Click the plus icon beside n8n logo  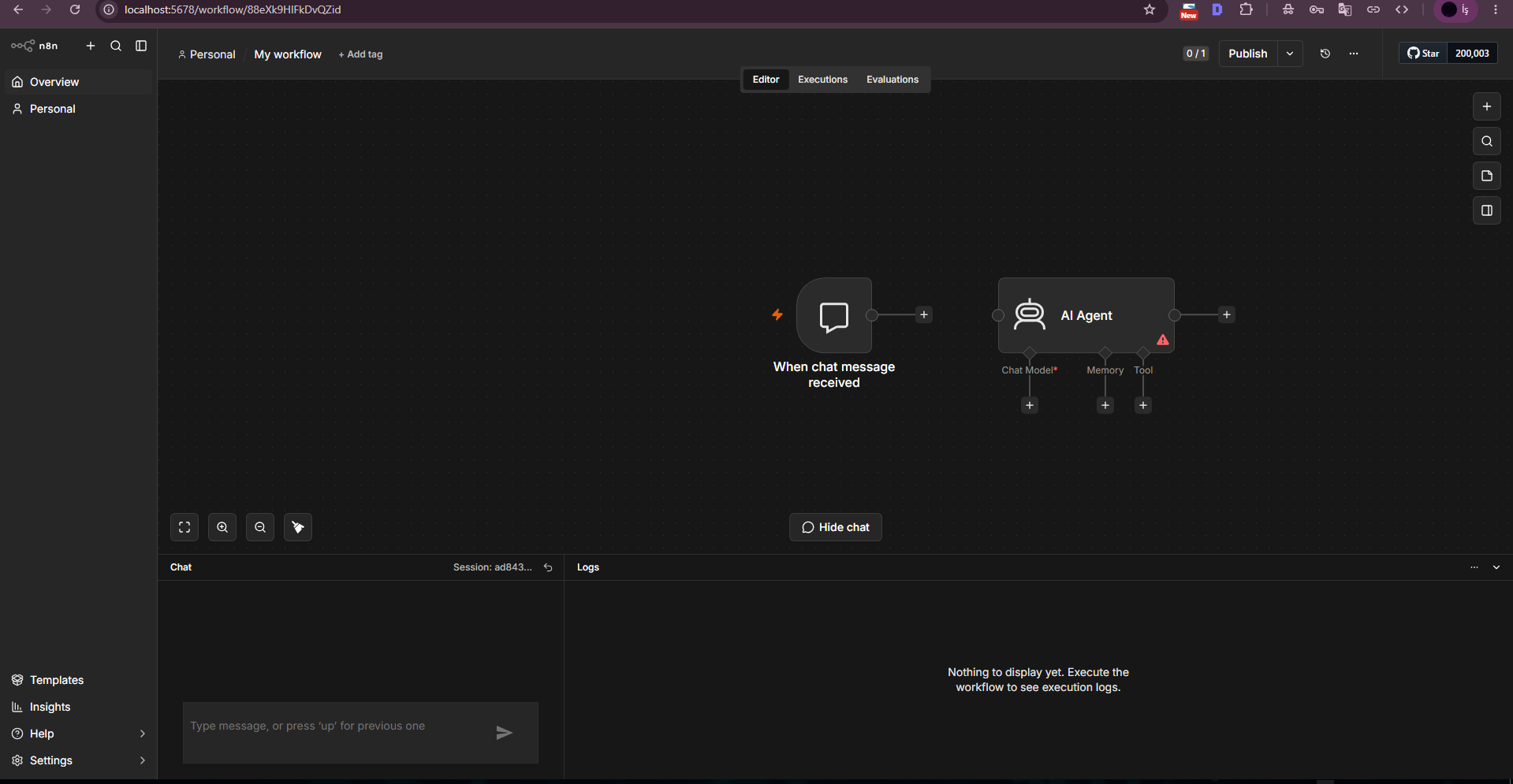91,46
